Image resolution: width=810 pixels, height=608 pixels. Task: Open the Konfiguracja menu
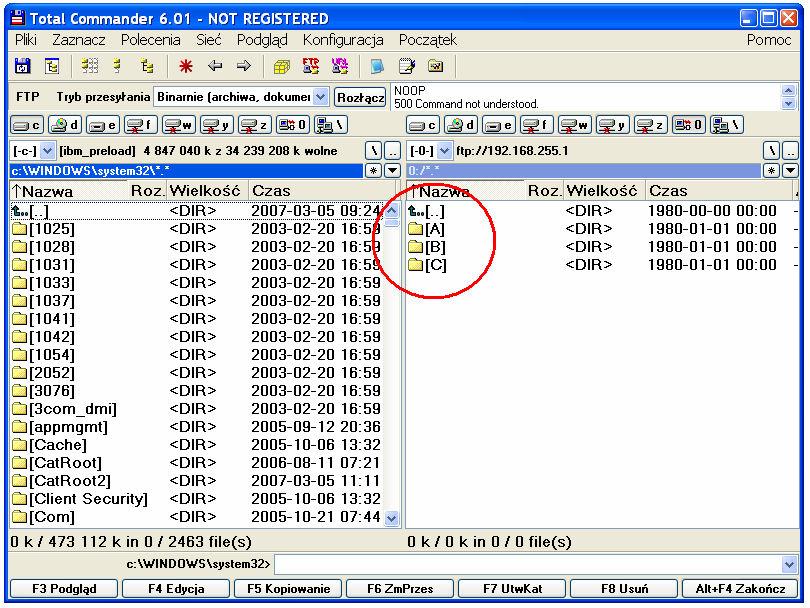(x=343, y=40)
